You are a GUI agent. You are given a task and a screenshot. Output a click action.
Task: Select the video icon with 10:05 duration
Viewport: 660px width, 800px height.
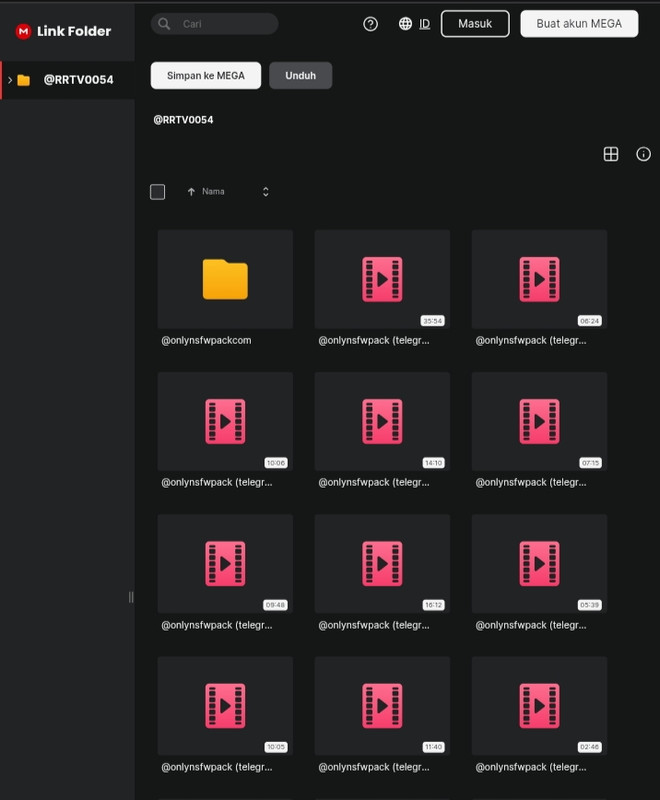[x=225, y=706]
